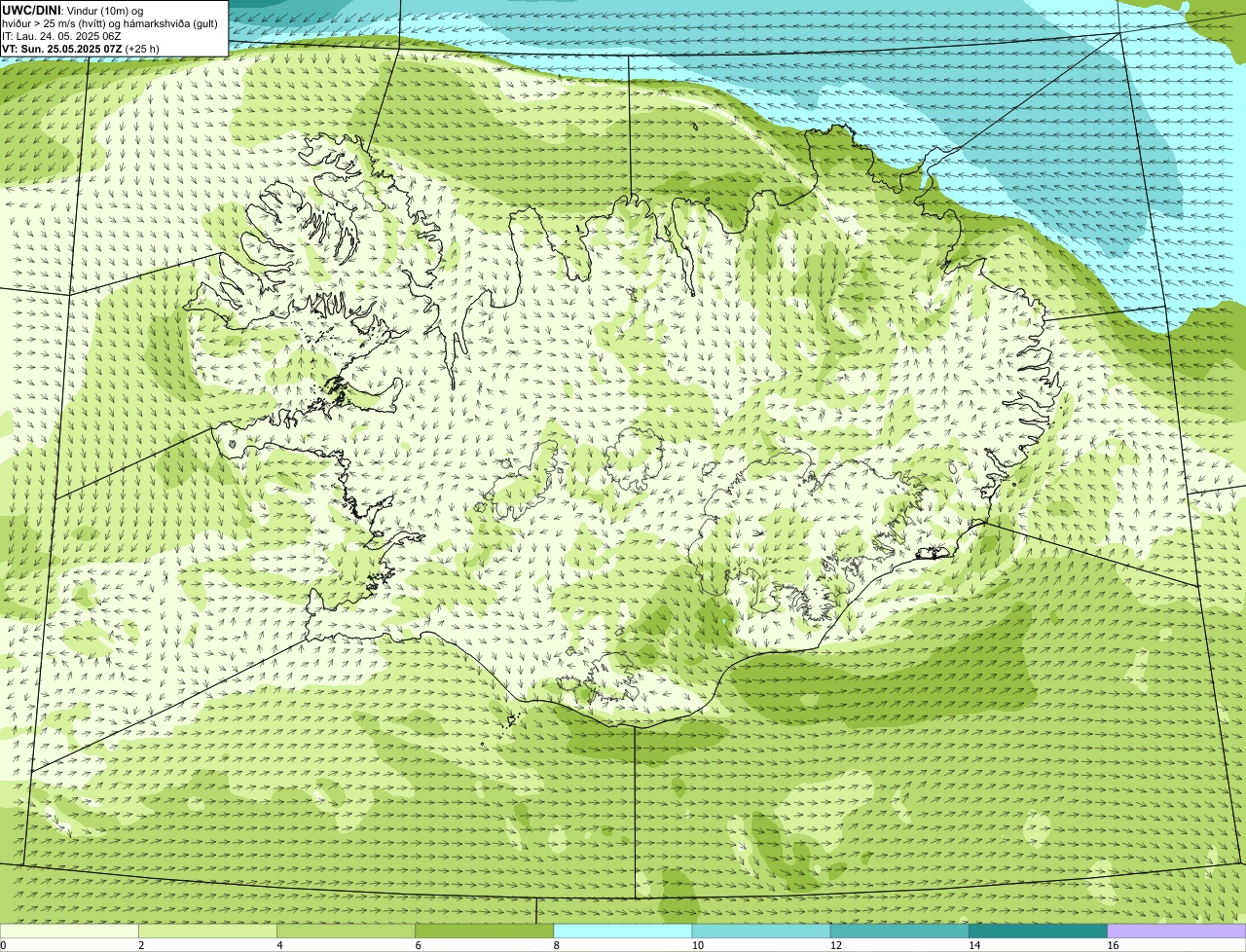Click the '14' tick label on color scale

coord(974,945)
